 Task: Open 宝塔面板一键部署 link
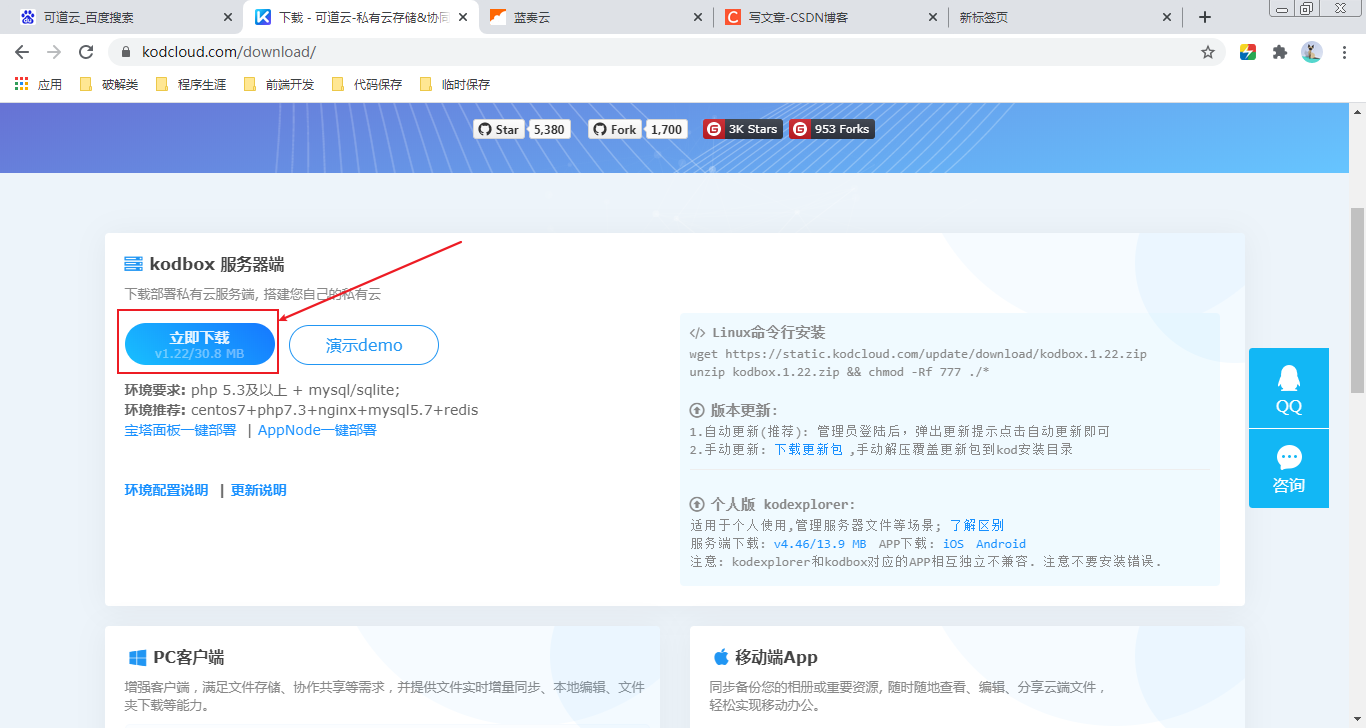[x=180, y=430]
